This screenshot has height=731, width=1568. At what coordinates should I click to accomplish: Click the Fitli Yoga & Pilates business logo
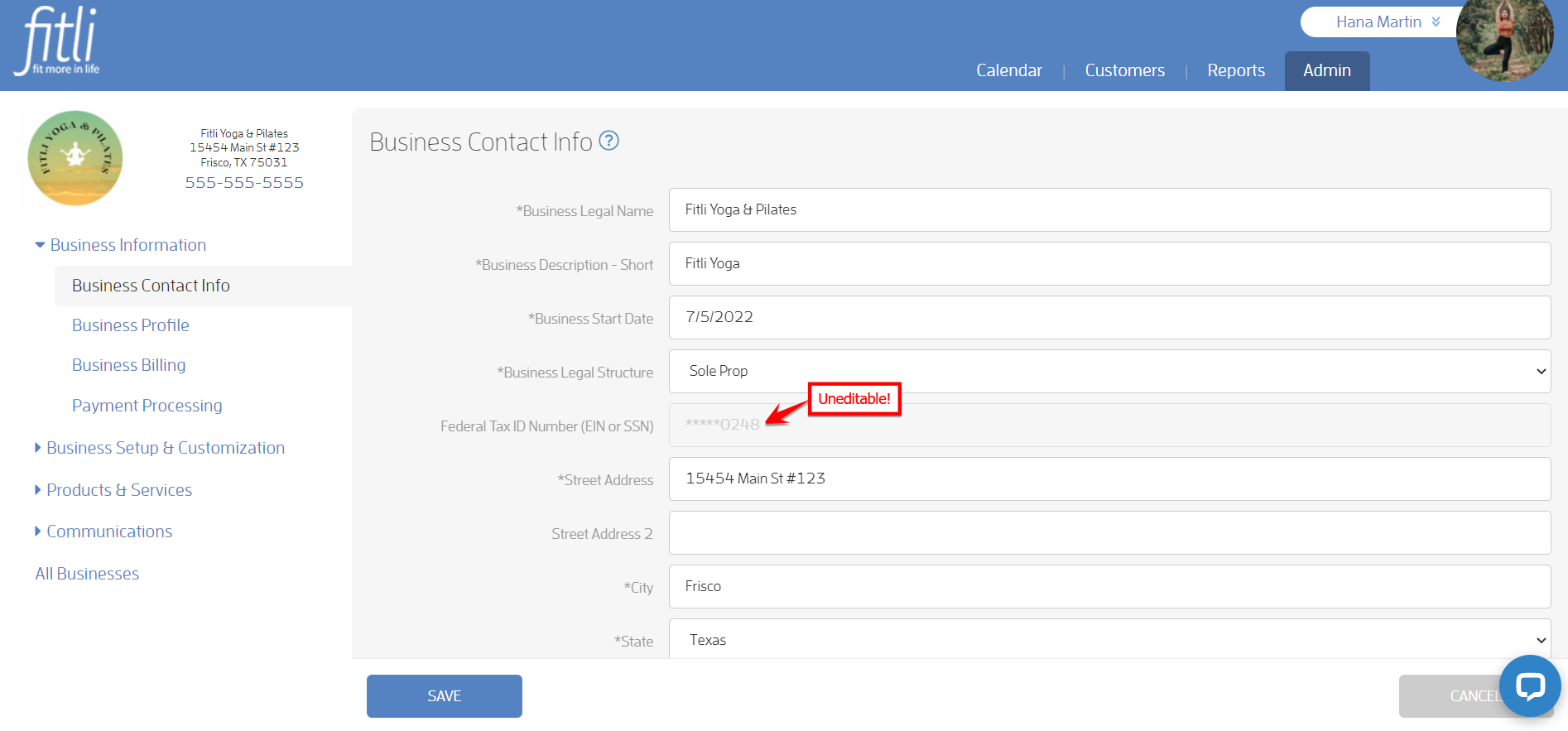[75, 158]
